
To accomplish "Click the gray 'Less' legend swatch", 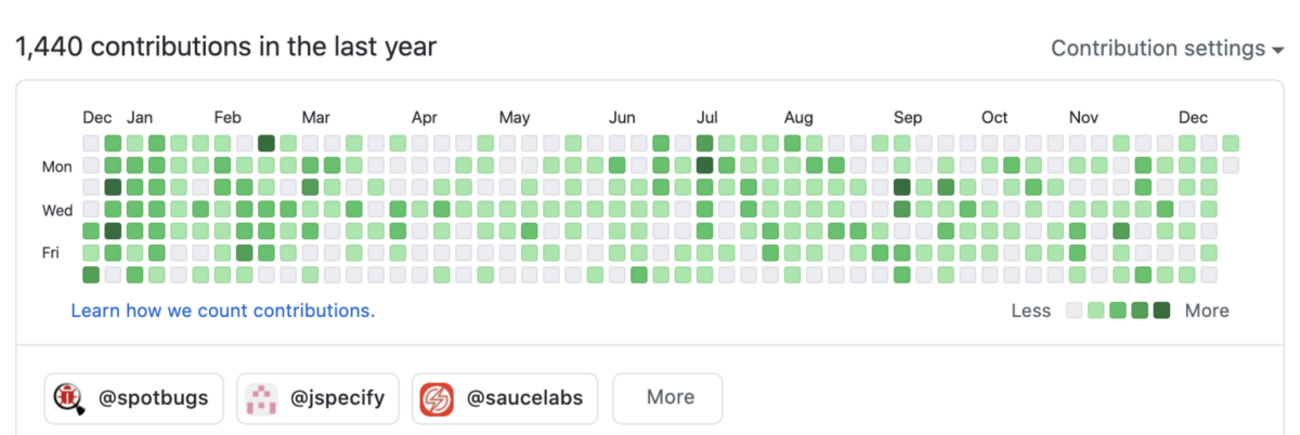I will click(x=1074, y=310).
